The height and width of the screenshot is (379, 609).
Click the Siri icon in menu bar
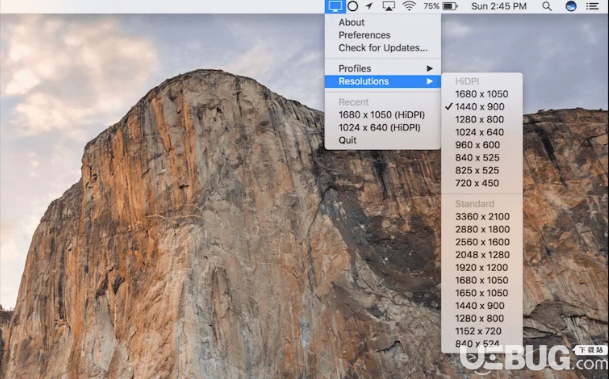pos(571,6)
